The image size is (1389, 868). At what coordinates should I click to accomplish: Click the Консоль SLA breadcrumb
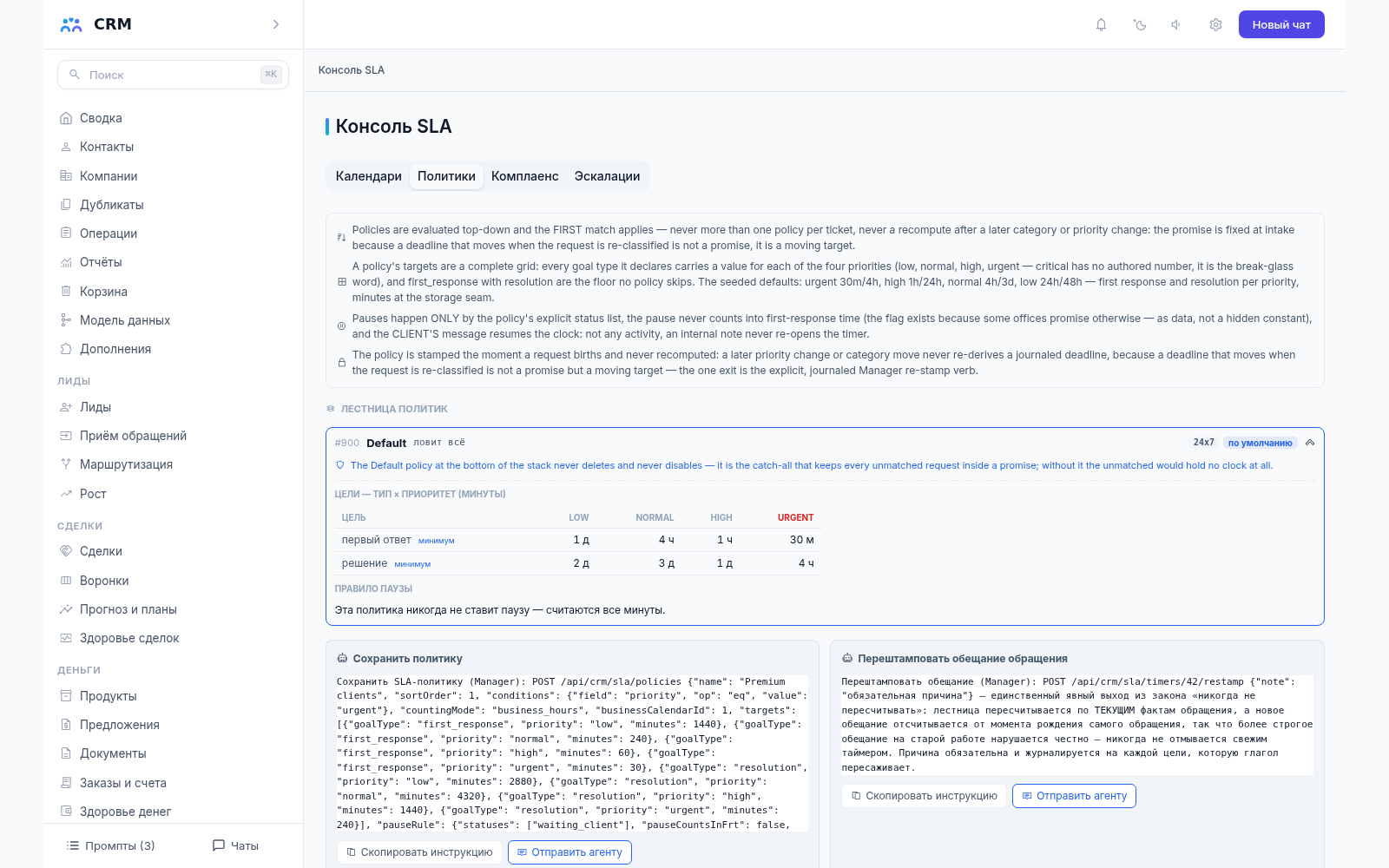[352, 70]
